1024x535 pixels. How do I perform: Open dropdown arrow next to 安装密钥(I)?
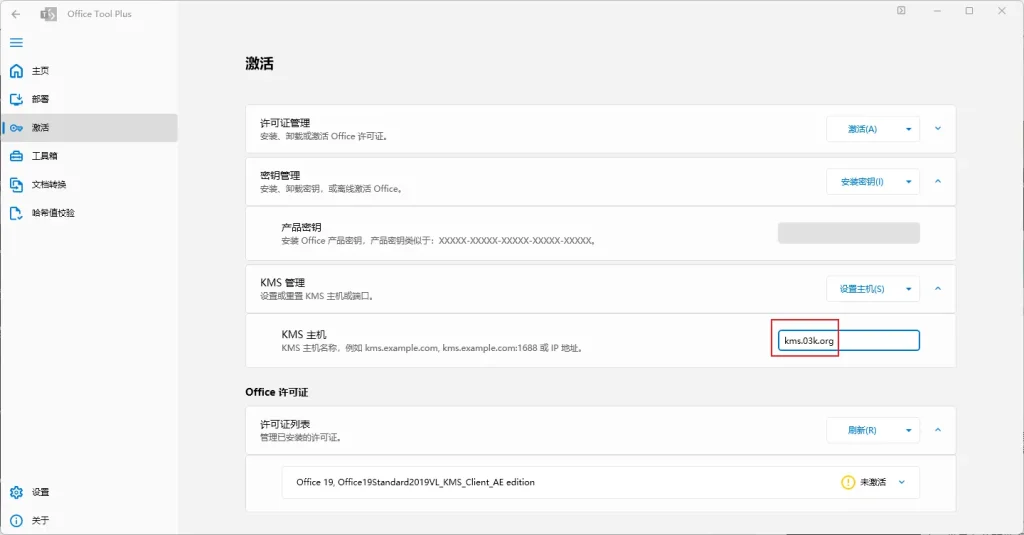908,182
